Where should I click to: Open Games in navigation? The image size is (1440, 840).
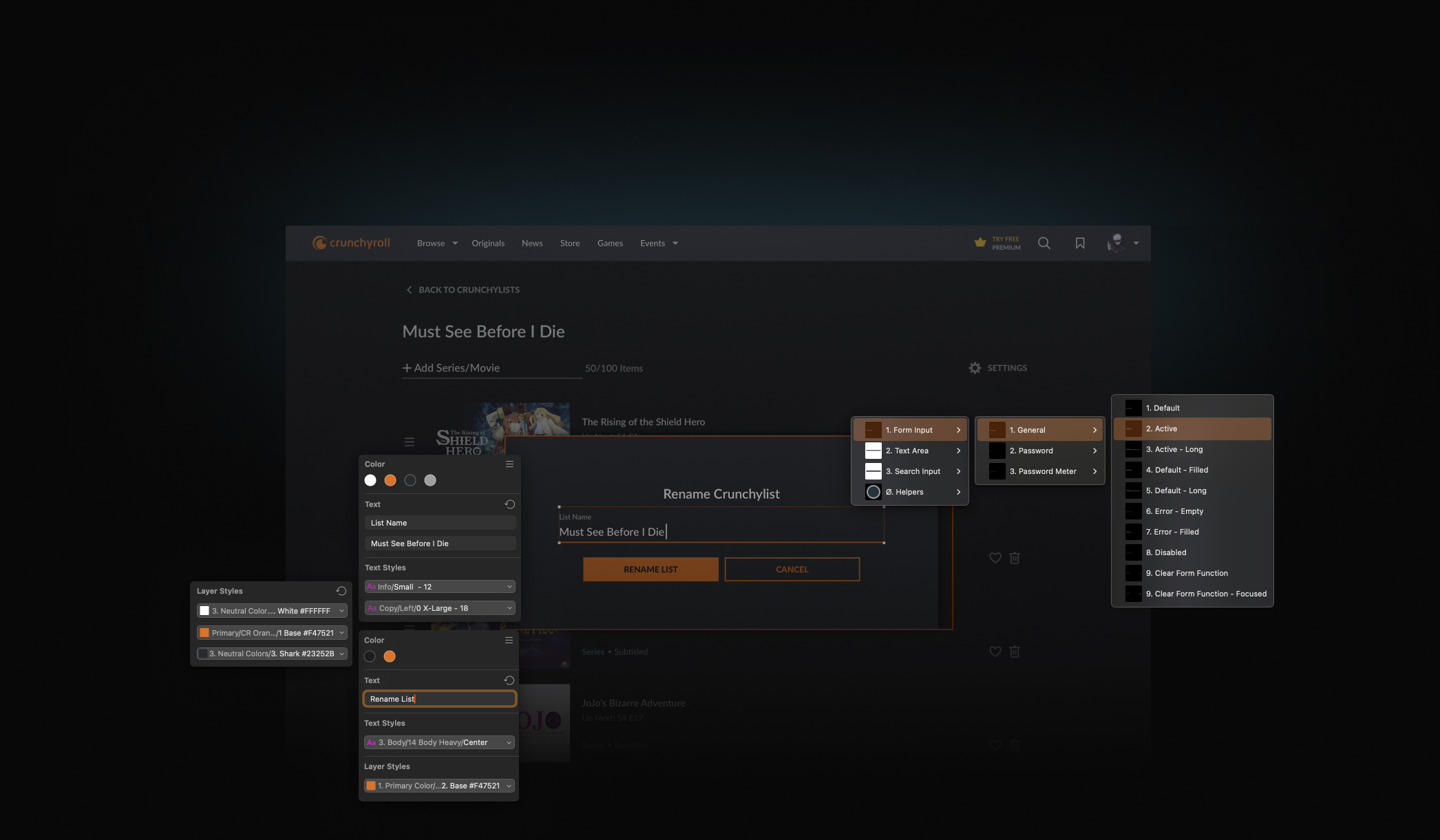click(x=610, y=244)
